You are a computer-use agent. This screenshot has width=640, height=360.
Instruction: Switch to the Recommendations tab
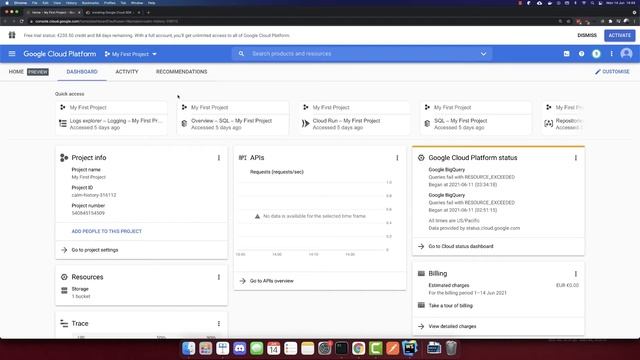[182, 72]
